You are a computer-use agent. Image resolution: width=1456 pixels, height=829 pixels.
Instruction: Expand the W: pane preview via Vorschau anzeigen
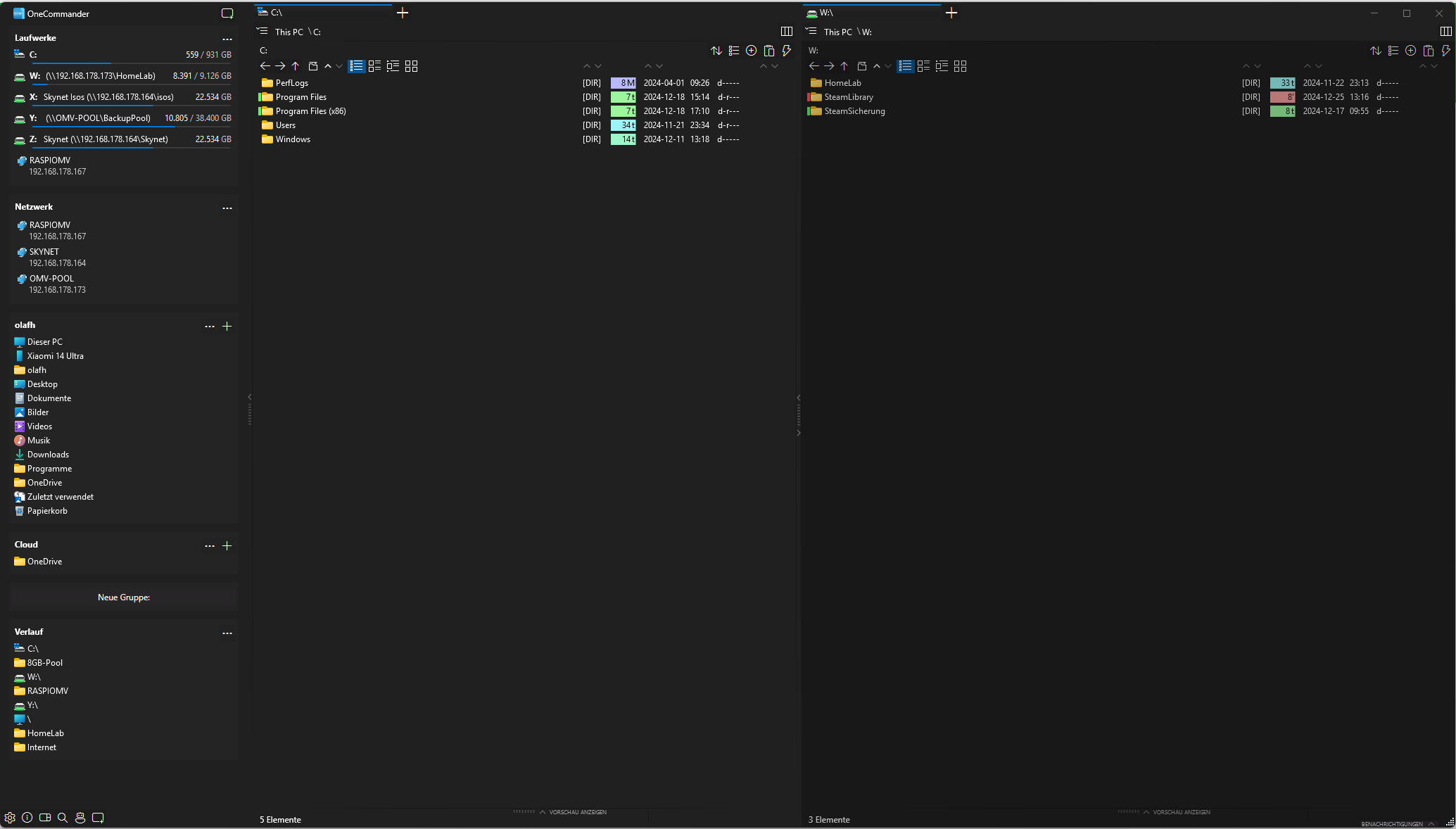[x=1177, y=812]
